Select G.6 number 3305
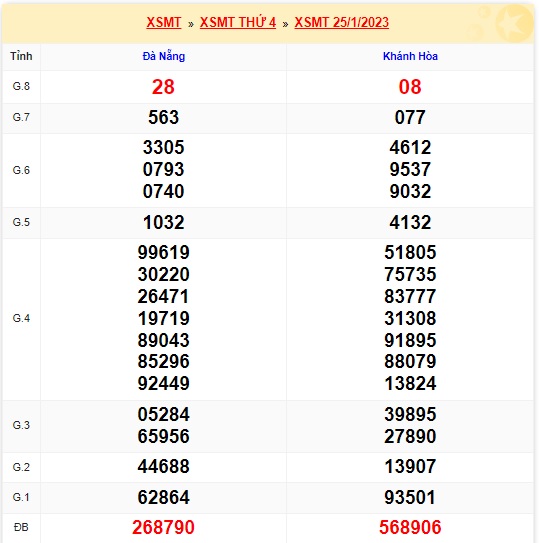Screen dimensions: 539x543 pyautogui.click(x=164, y=147)
